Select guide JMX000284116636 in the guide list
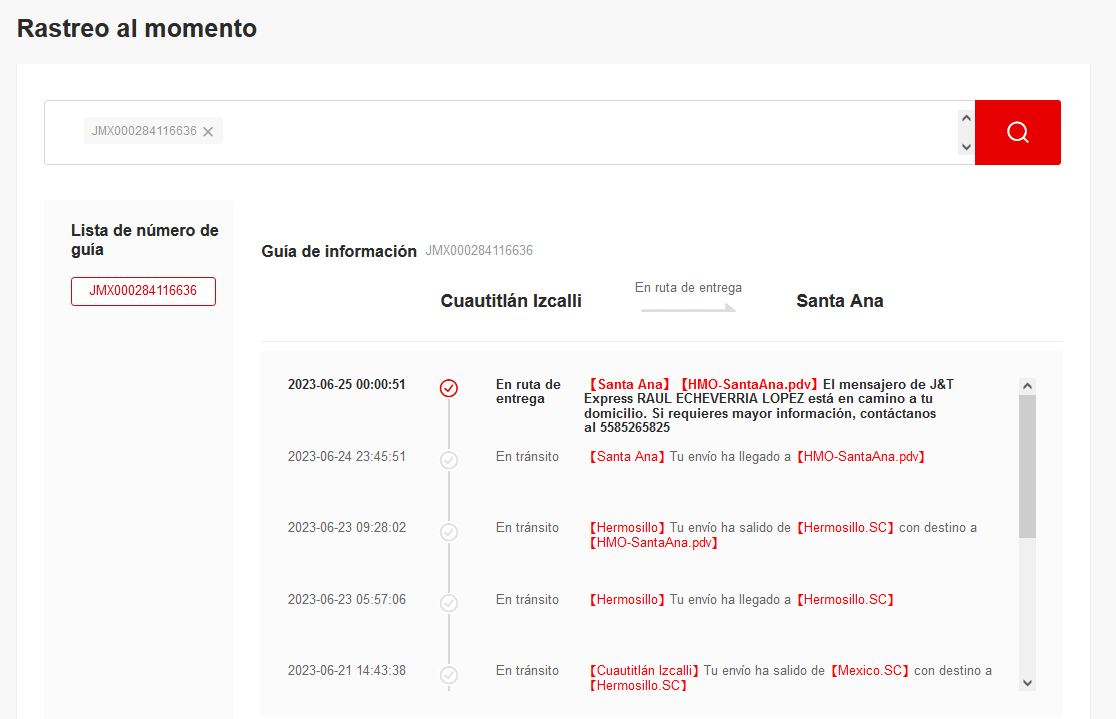 click(143, 291)
